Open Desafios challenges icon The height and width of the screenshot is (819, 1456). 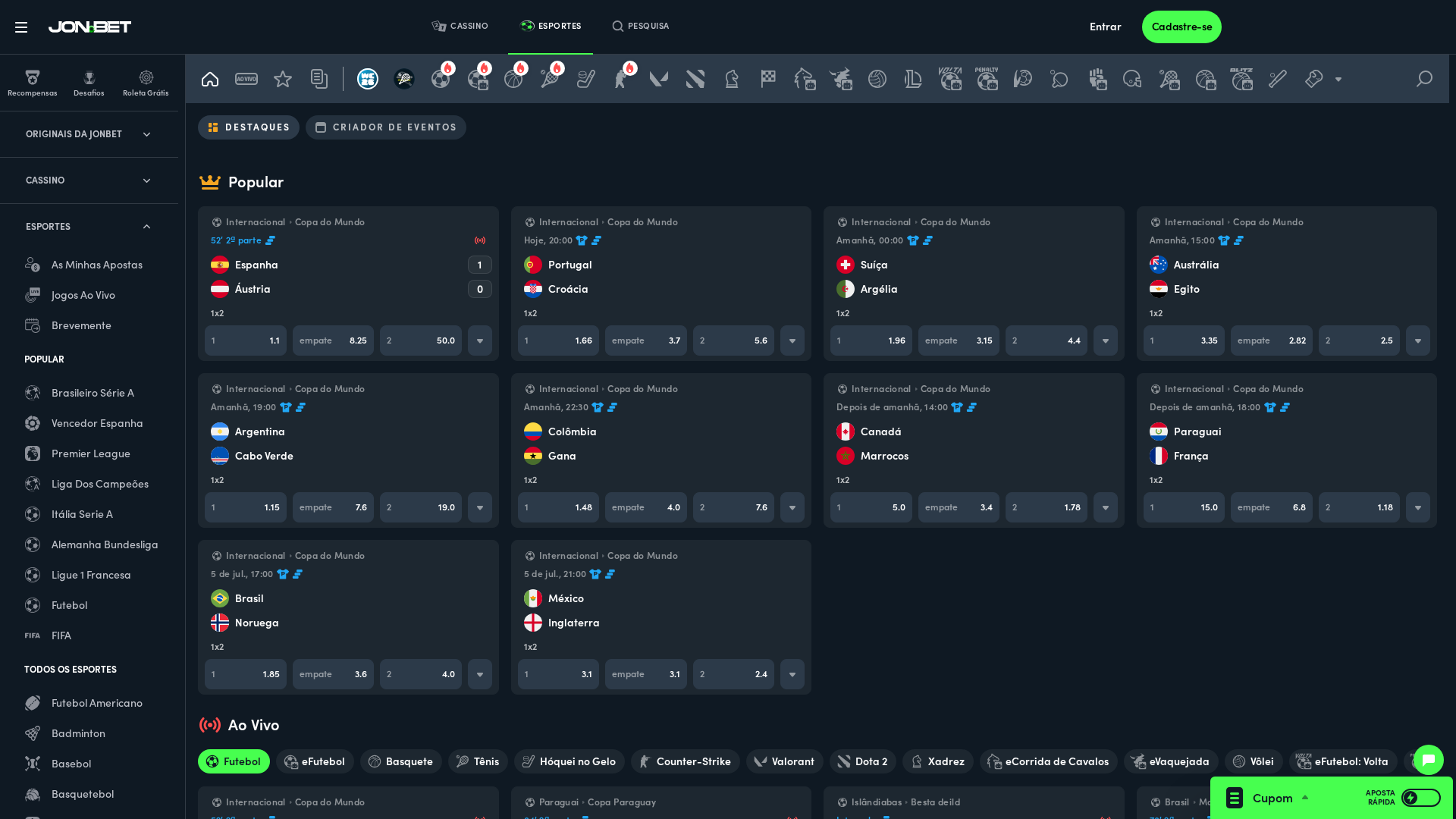89,83
